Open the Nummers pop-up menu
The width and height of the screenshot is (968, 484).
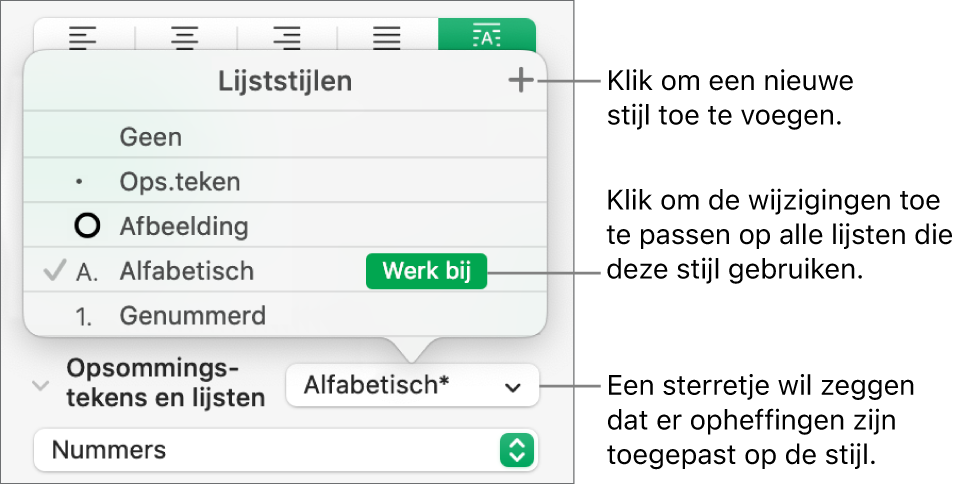tap(285, 450)
